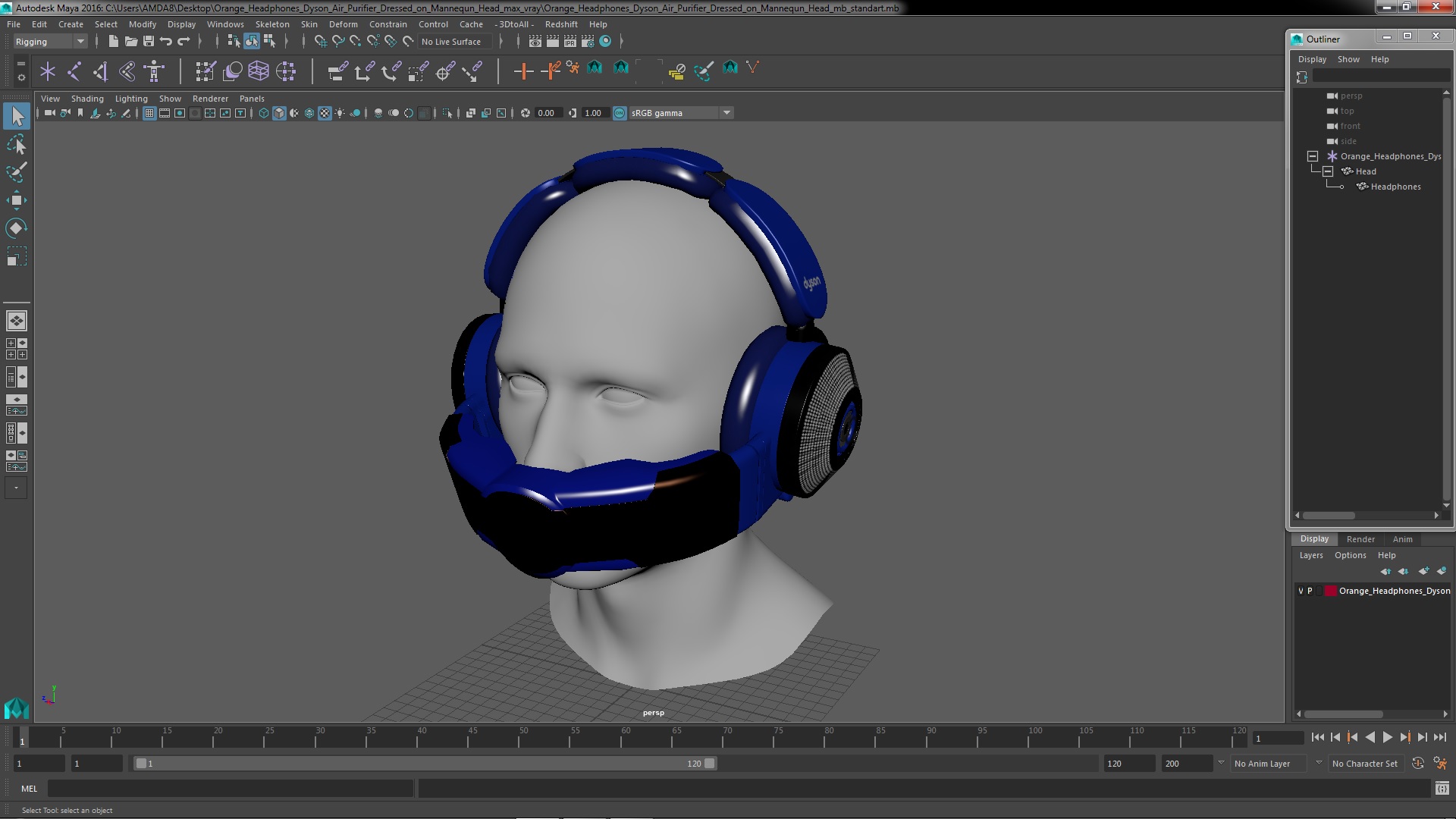
Task: Select Headphones in the Outliner
Action: click(1395, 187)
